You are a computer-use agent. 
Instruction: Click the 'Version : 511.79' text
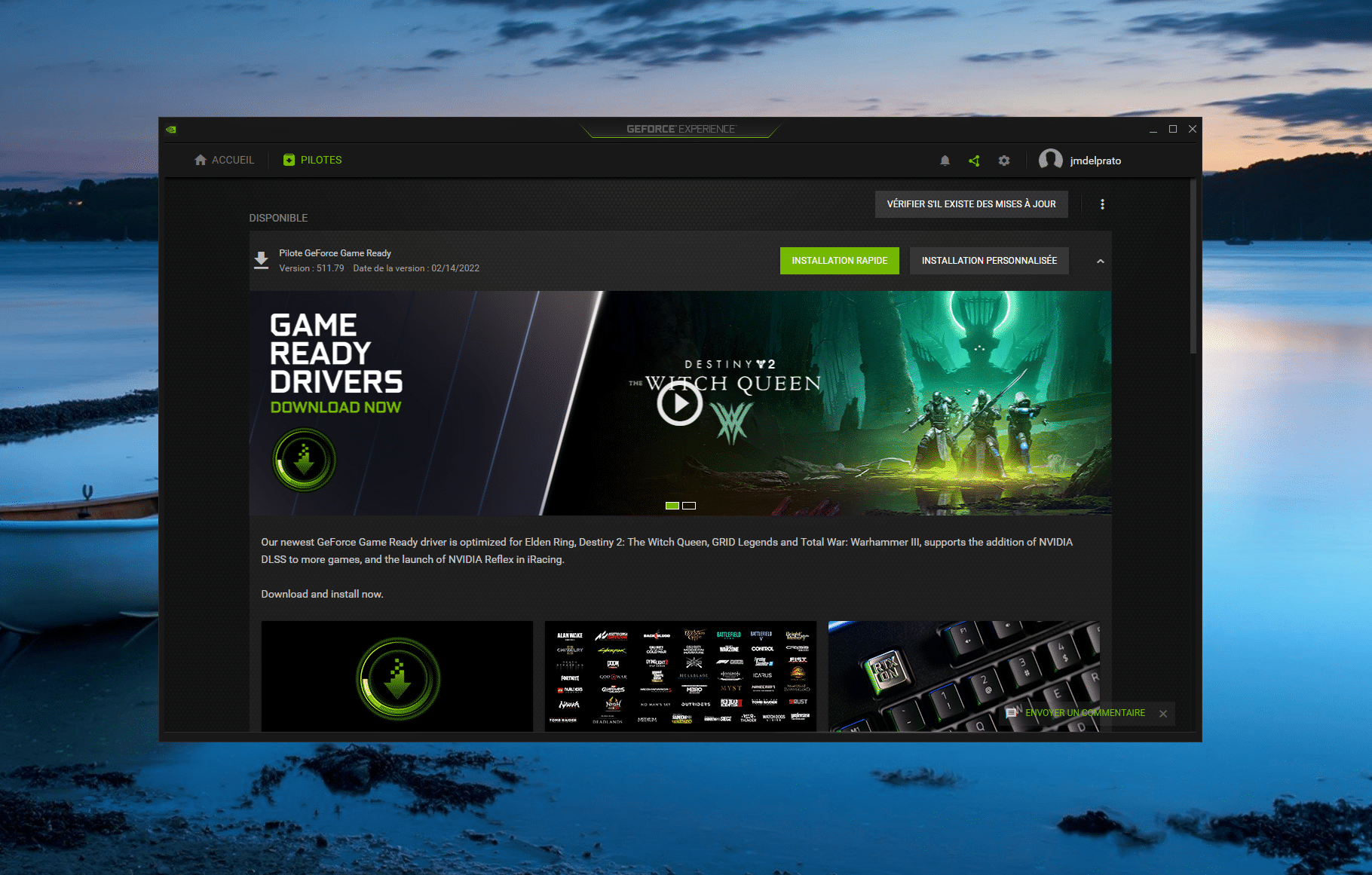[x=311, y=268]
